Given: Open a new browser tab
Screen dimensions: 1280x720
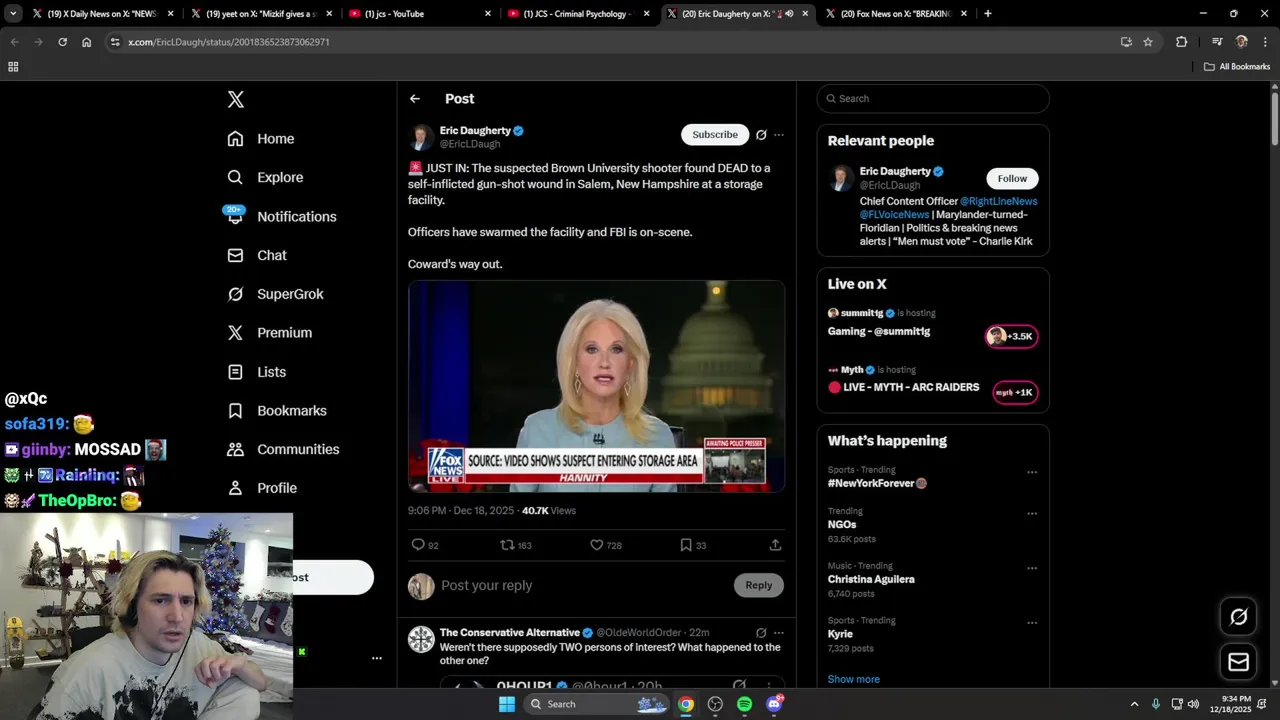Looking at the screenshot, I should pyautogui.click(x=988, y=14).
